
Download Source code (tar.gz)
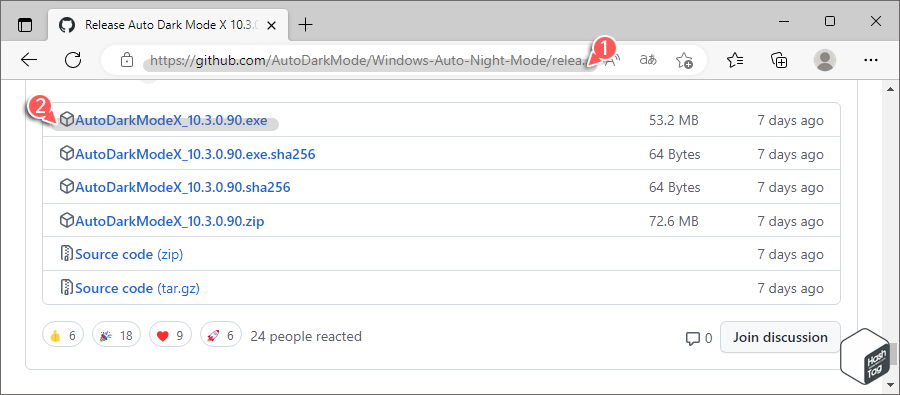[137, 288]
